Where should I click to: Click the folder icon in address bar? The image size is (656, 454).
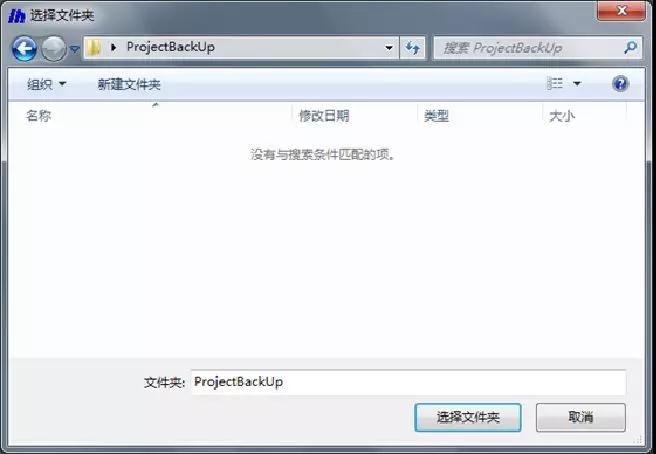coord(94,48)
